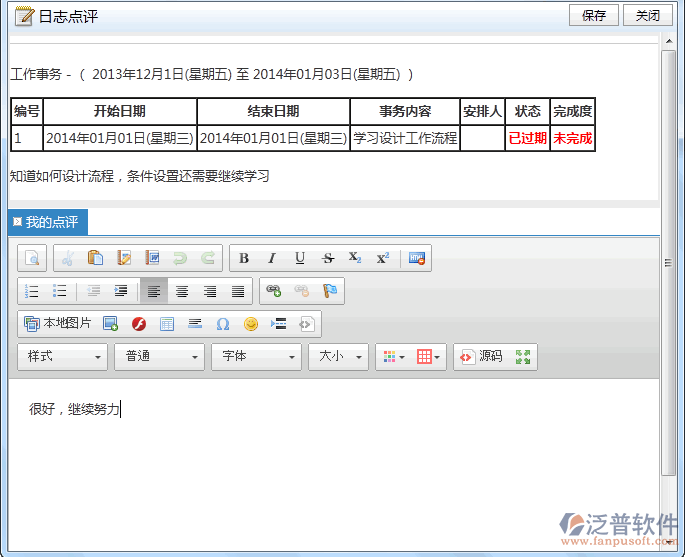
Task: Insert a table into the editor
Action: (x=429, y=357)
